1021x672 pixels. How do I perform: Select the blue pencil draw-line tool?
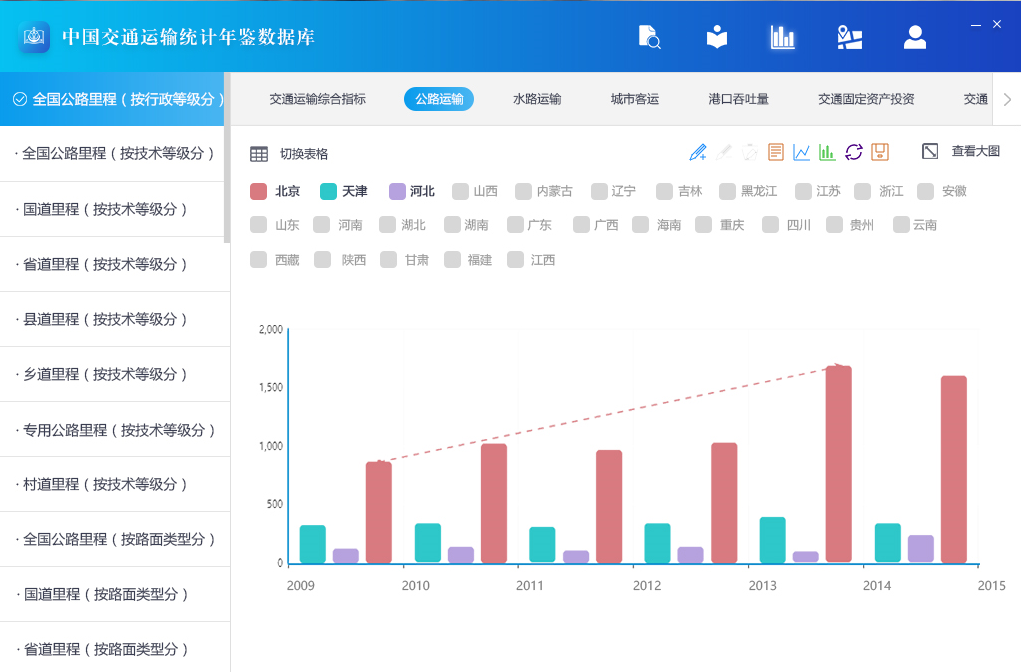pyautogui.click(x=698, y=152)
